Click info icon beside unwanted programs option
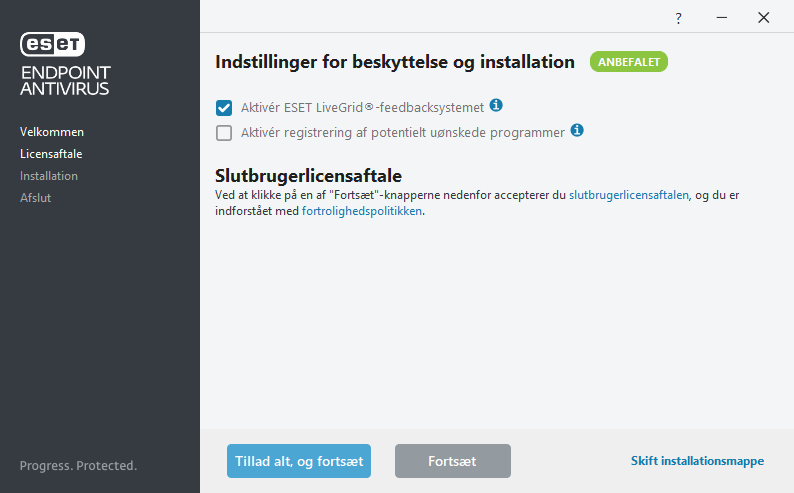The height and width of the screenshot is (493, 794). tap(577, 130)
